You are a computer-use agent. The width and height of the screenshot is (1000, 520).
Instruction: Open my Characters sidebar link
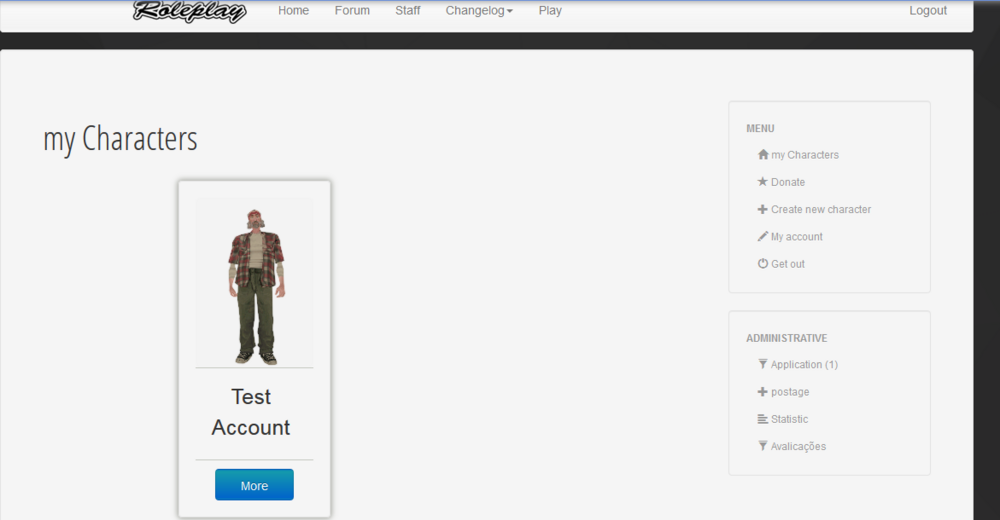[x=805, y=155]
